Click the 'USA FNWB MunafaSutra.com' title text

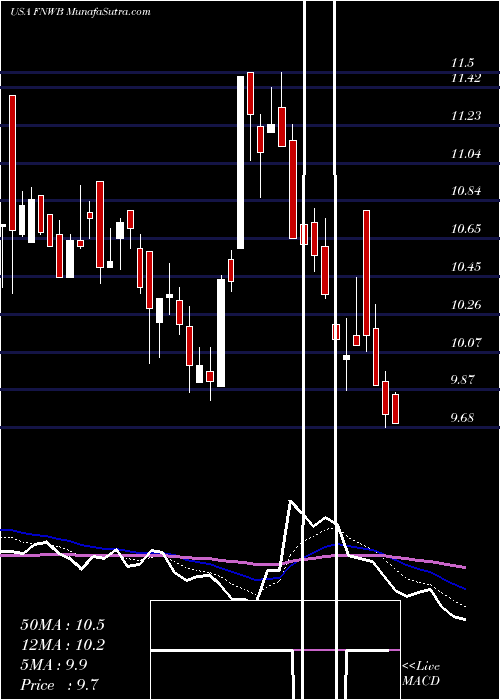(80, 12)
